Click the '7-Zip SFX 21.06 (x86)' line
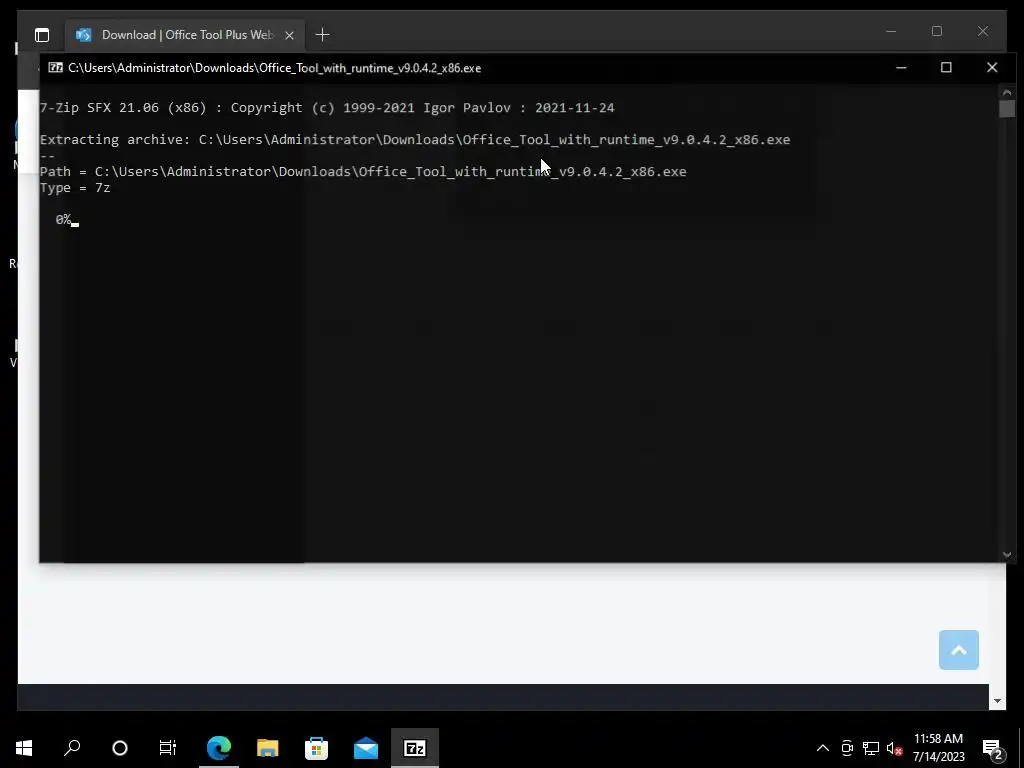 click(327, 108)
